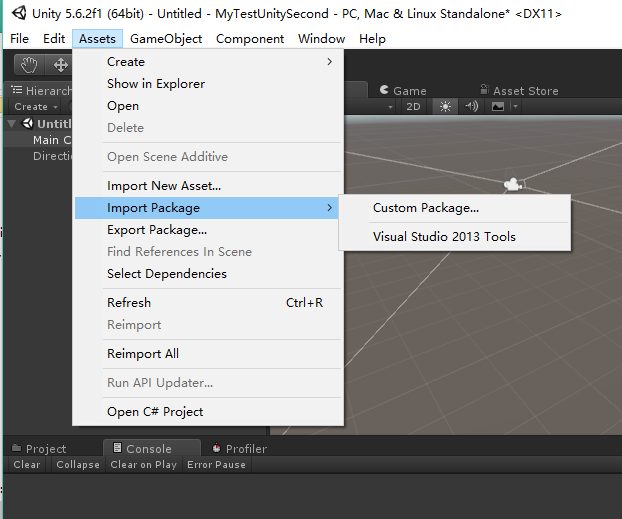Choose Show in Explorer
Image resolution: width=622 pixels, height=519 pixels.
point(208,84)
